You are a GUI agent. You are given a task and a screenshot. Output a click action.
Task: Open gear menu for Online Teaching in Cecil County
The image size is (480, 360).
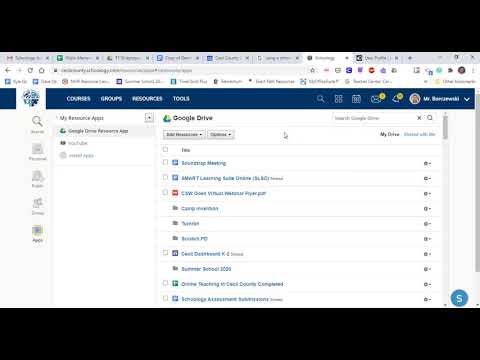tap(427, 284)
